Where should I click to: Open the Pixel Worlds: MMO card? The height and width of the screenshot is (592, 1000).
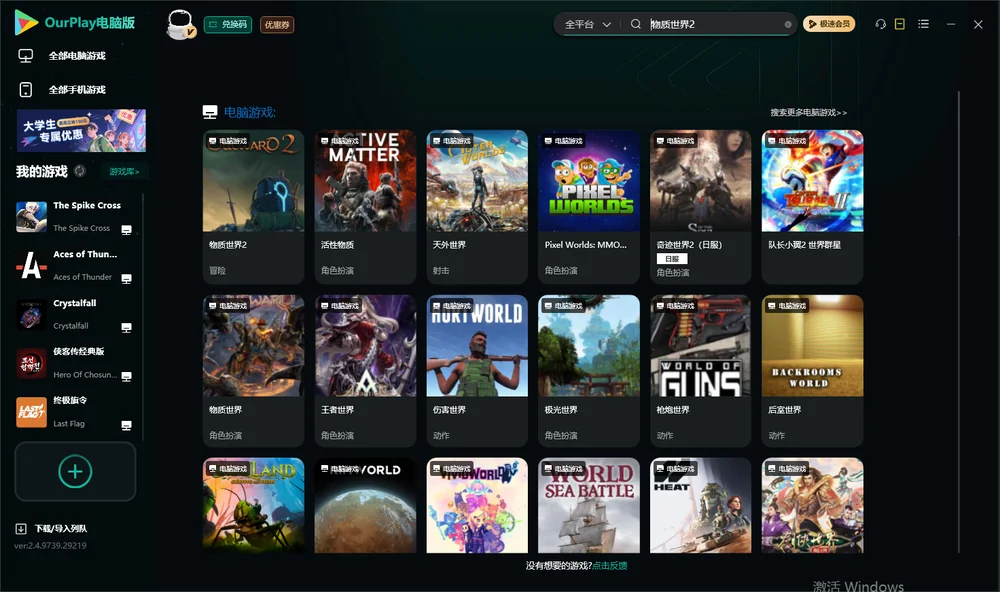click(589, 207)
